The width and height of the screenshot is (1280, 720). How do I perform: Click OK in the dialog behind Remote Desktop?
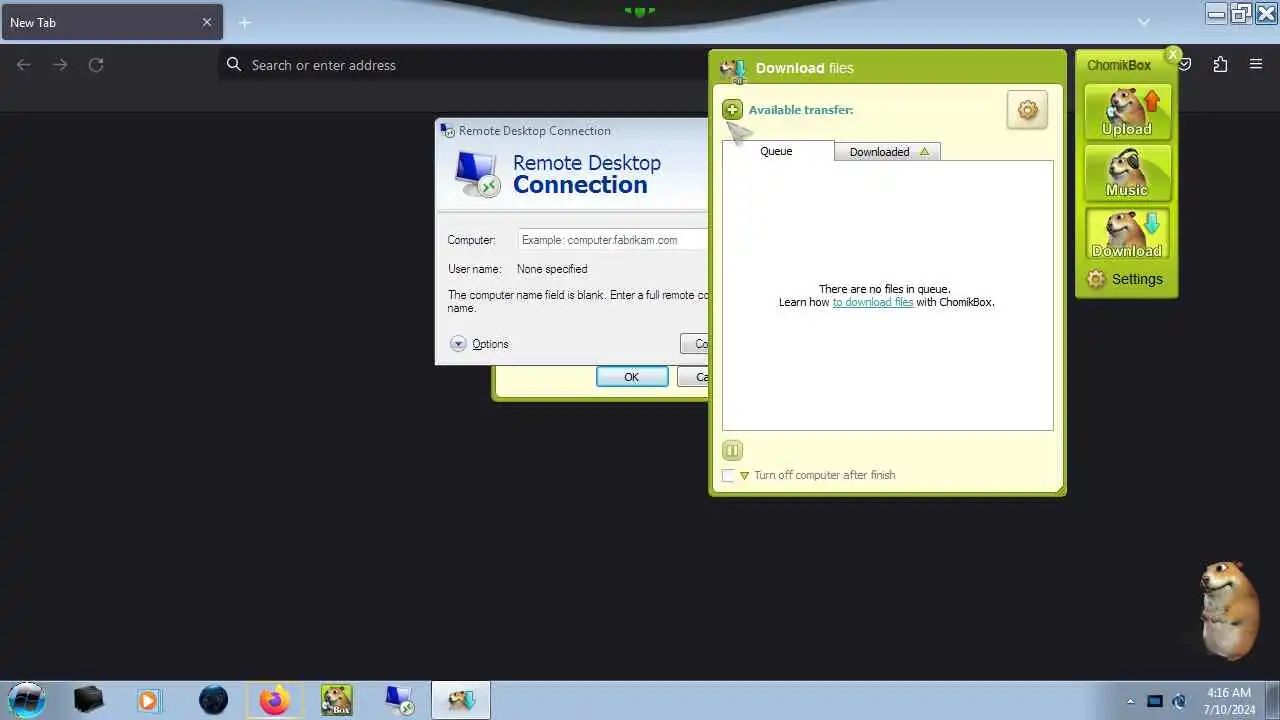coord(632,377)
